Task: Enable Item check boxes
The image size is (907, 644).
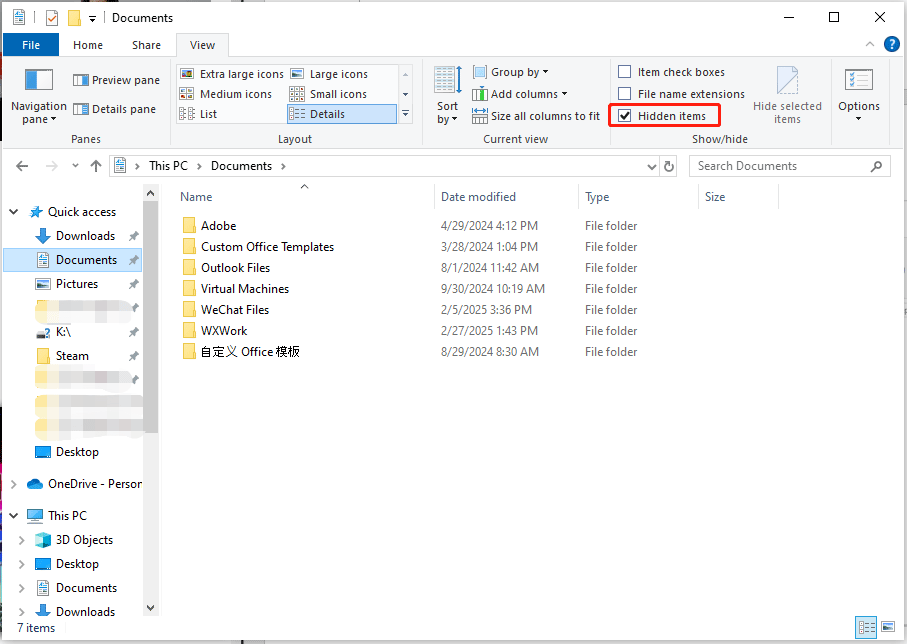Action: click(625, 71)
